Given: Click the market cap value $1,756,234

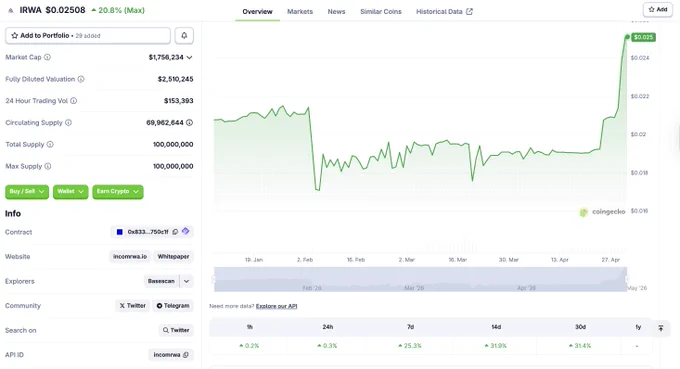Looking at the screenshot, I should (x=166, y=57).
